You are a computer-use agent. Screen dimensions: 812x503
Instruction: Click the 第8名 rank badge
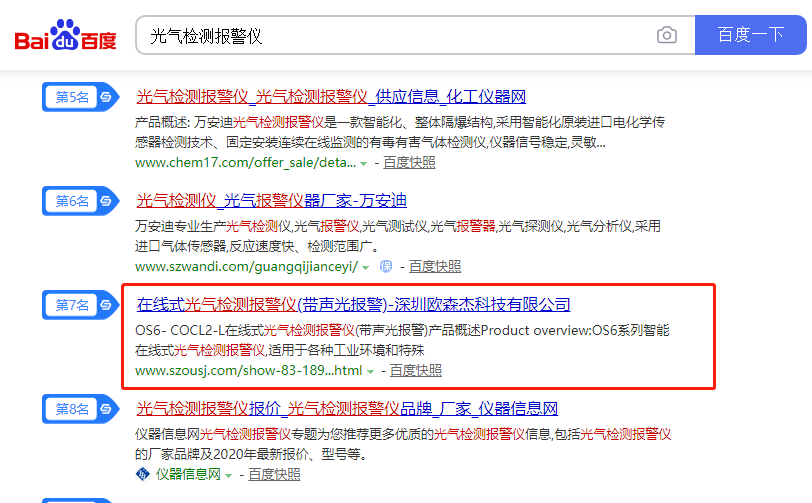coord(80,409)
